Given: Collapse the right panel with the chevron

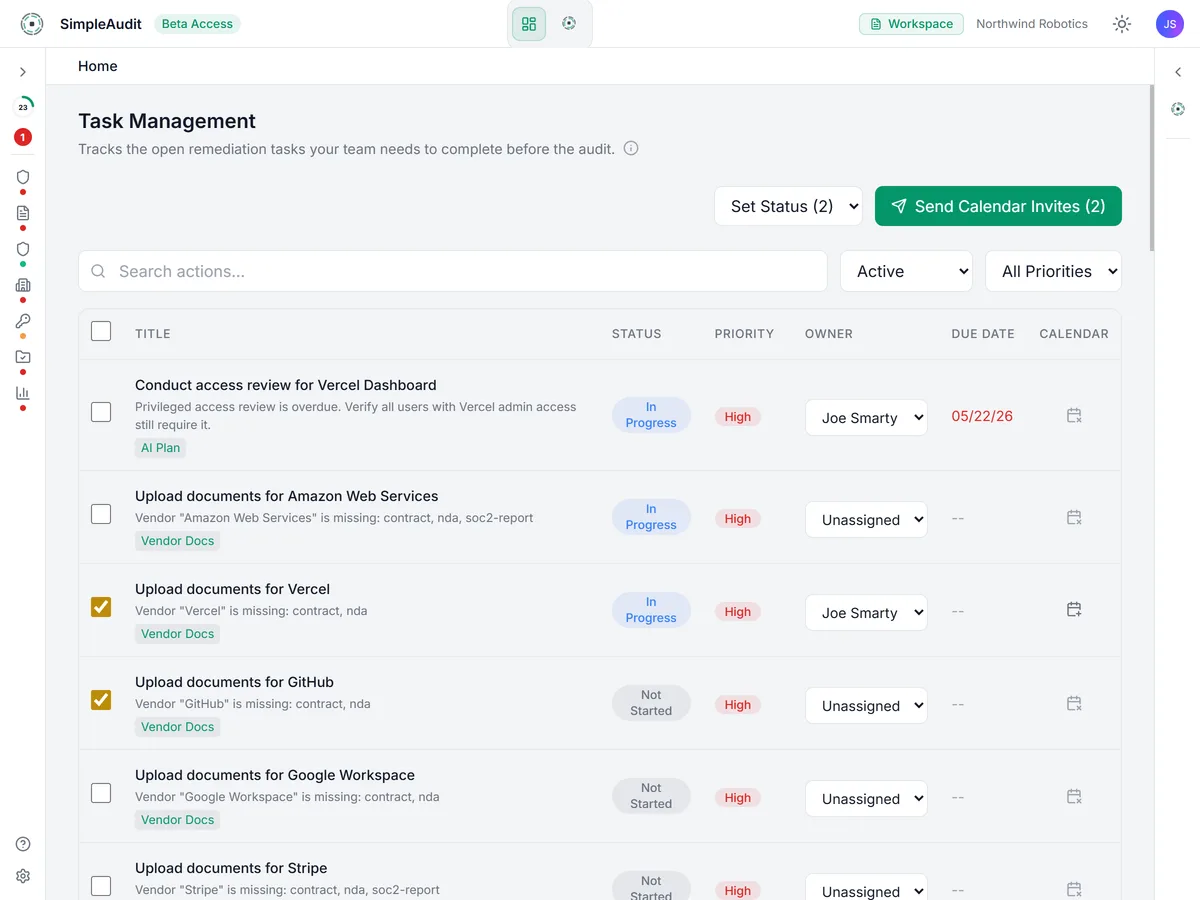Looking at the screenshot, I should point(1178,72).
